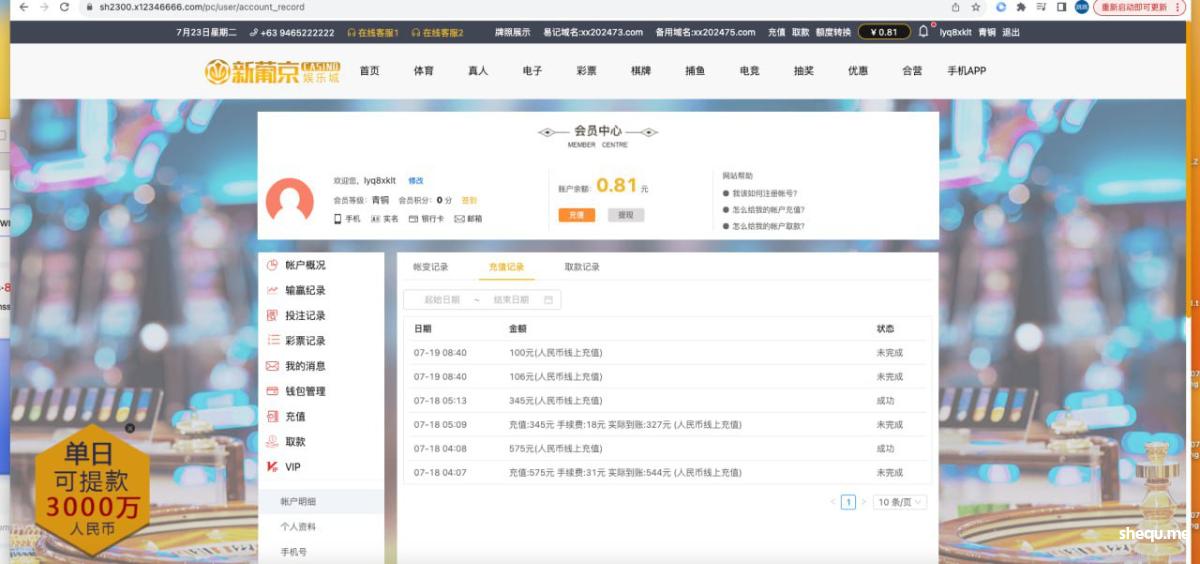1200x564 pixels.
Task: Click the 输赢纪录 trend line icon
Action: tap(272, 291)
